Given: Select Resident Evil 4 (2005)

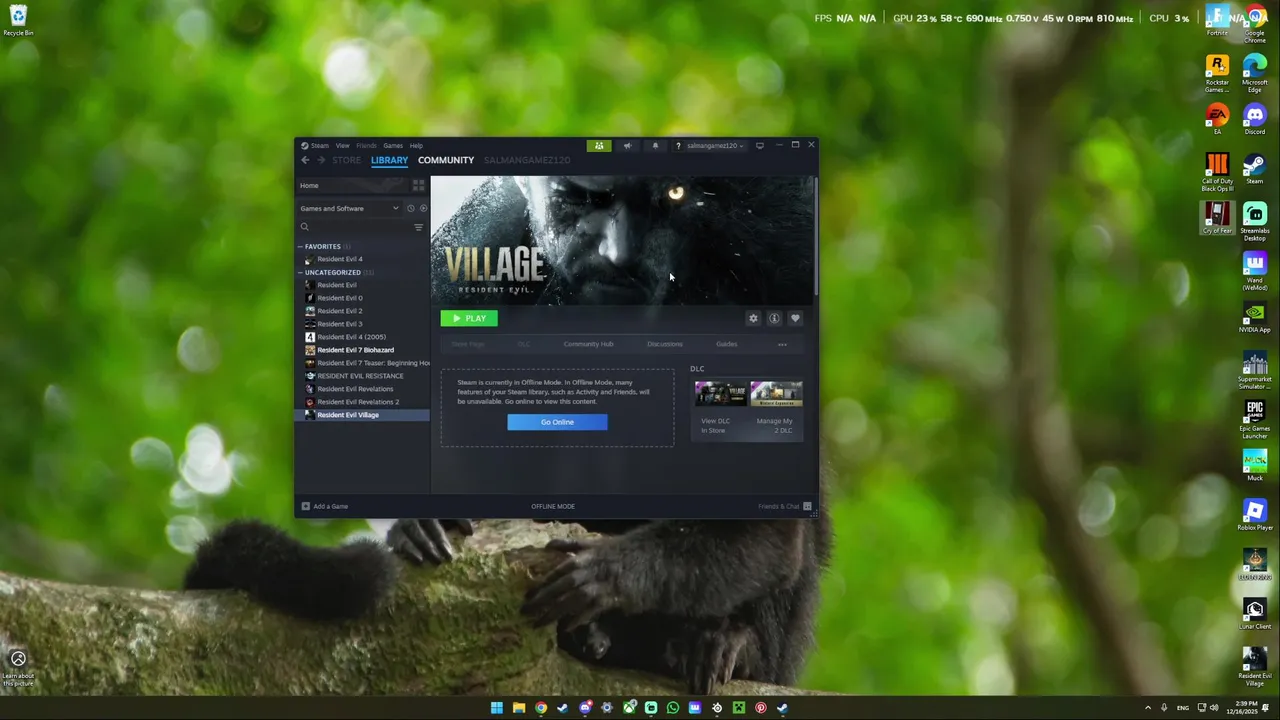Looking at the screenshot, I should [351, 337].
